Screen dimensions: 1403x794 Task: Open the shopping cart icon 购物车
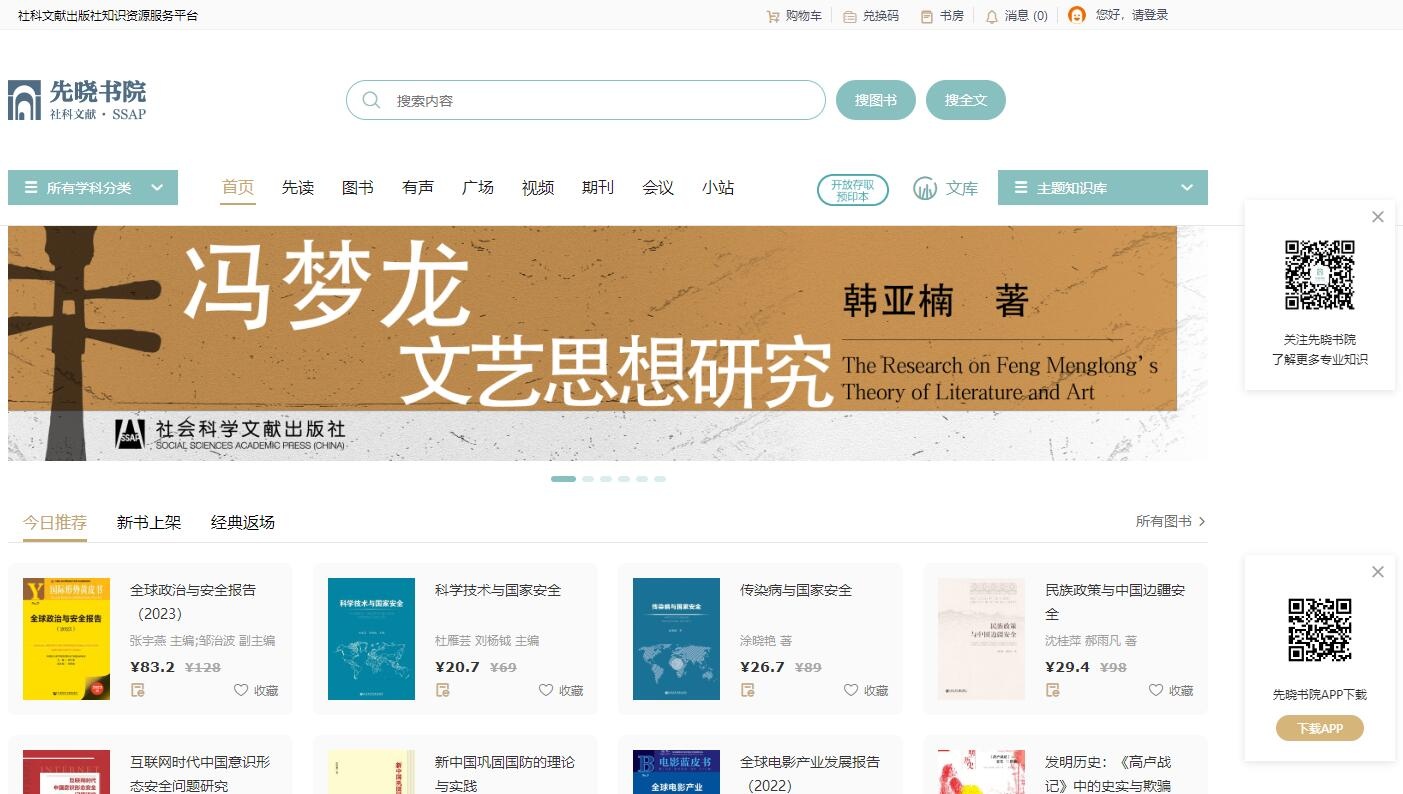click(x=773, y=16)
